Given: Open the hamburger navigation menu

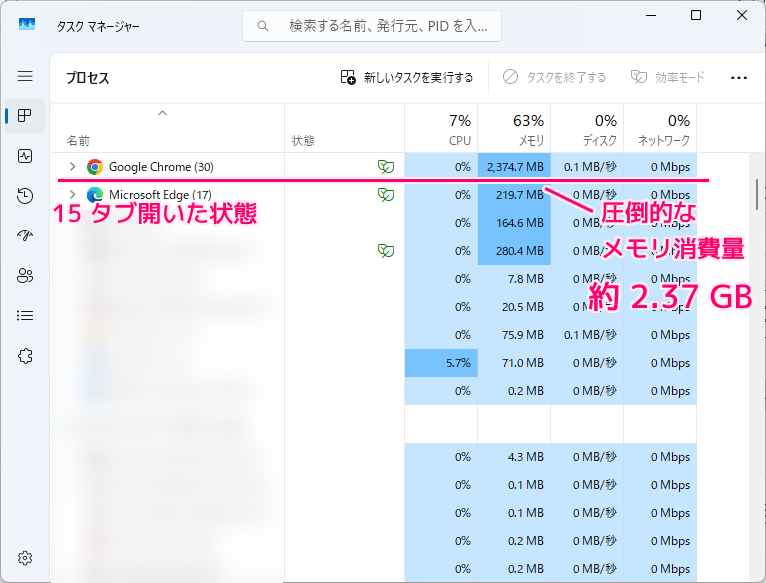Looking at the screenshot, I should 25,76.
